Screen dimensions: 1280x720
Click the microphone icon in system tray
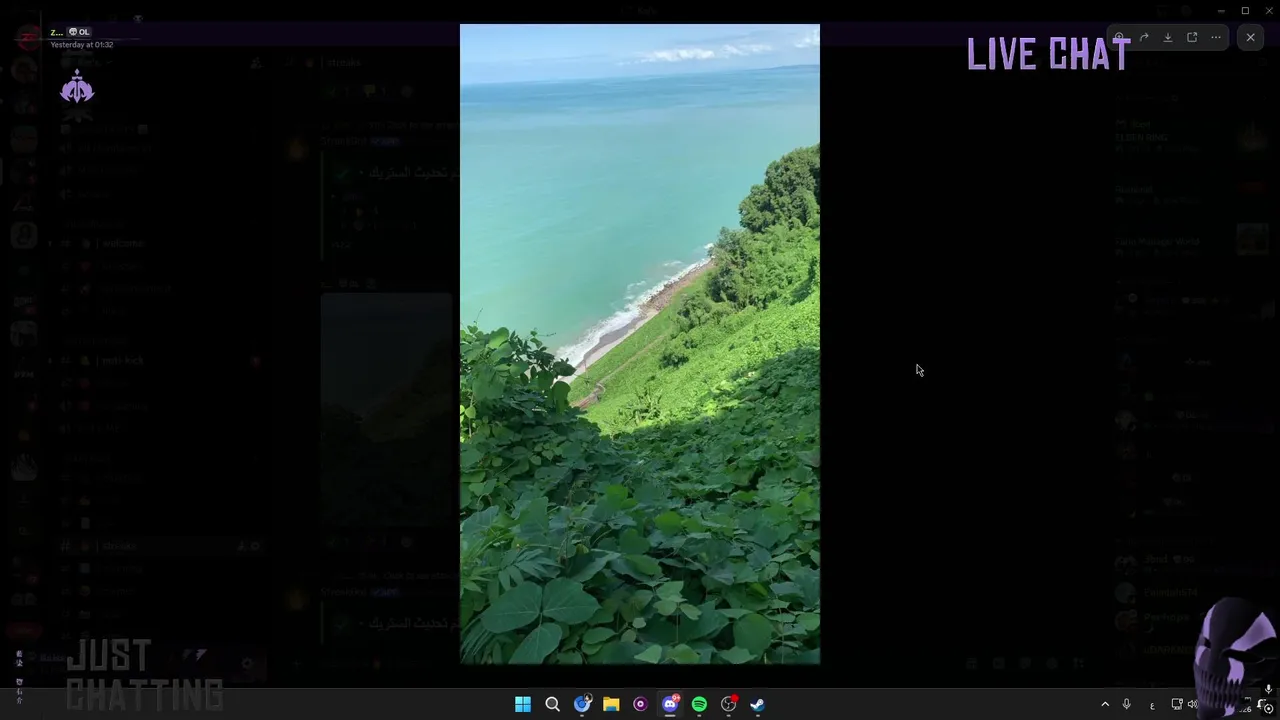point(1126,704)
